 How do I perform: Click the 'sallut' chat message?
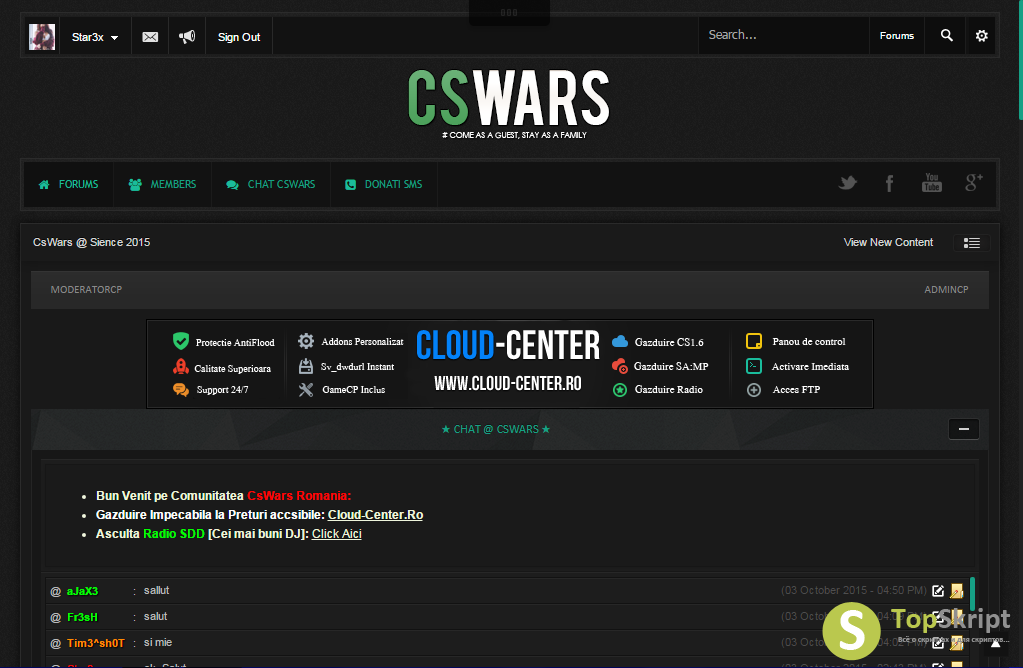157,590
